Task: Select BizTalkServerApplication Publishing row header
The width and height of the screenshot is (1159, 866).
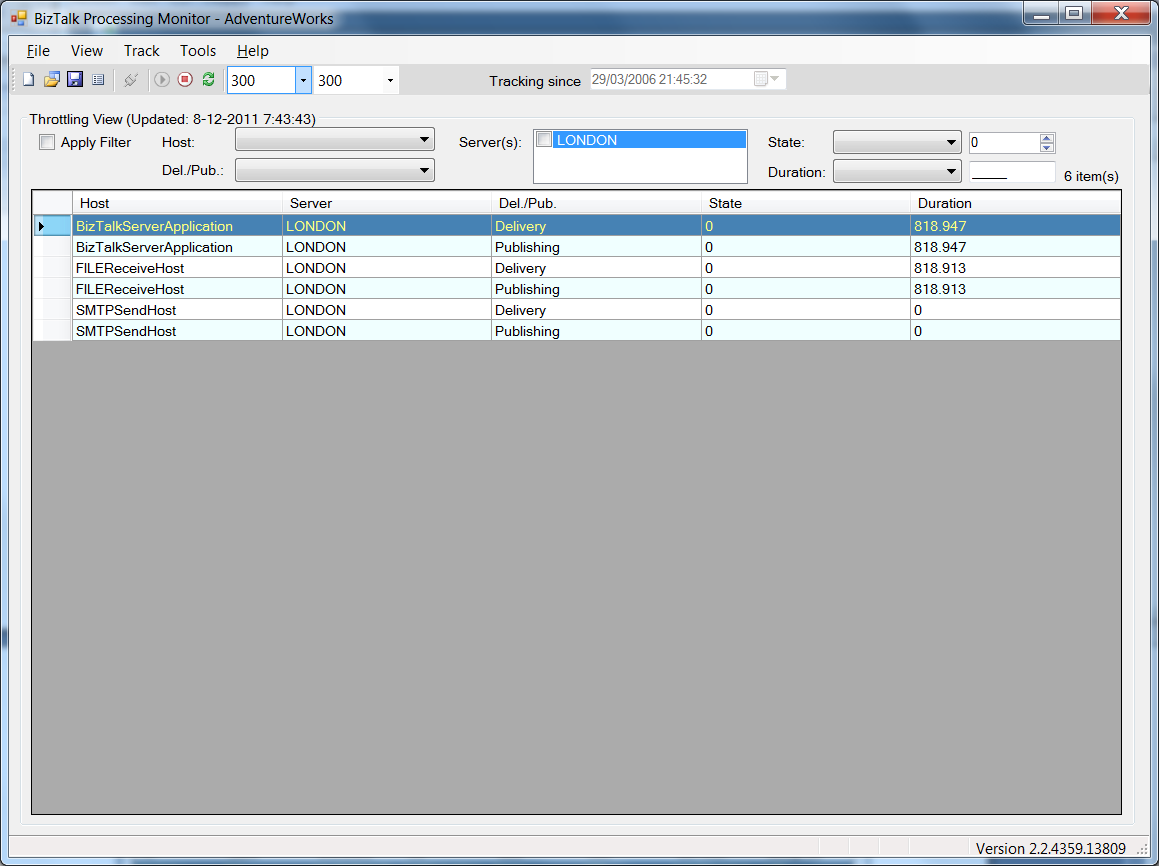Action: pyautogui.click(x=52, y=247)
